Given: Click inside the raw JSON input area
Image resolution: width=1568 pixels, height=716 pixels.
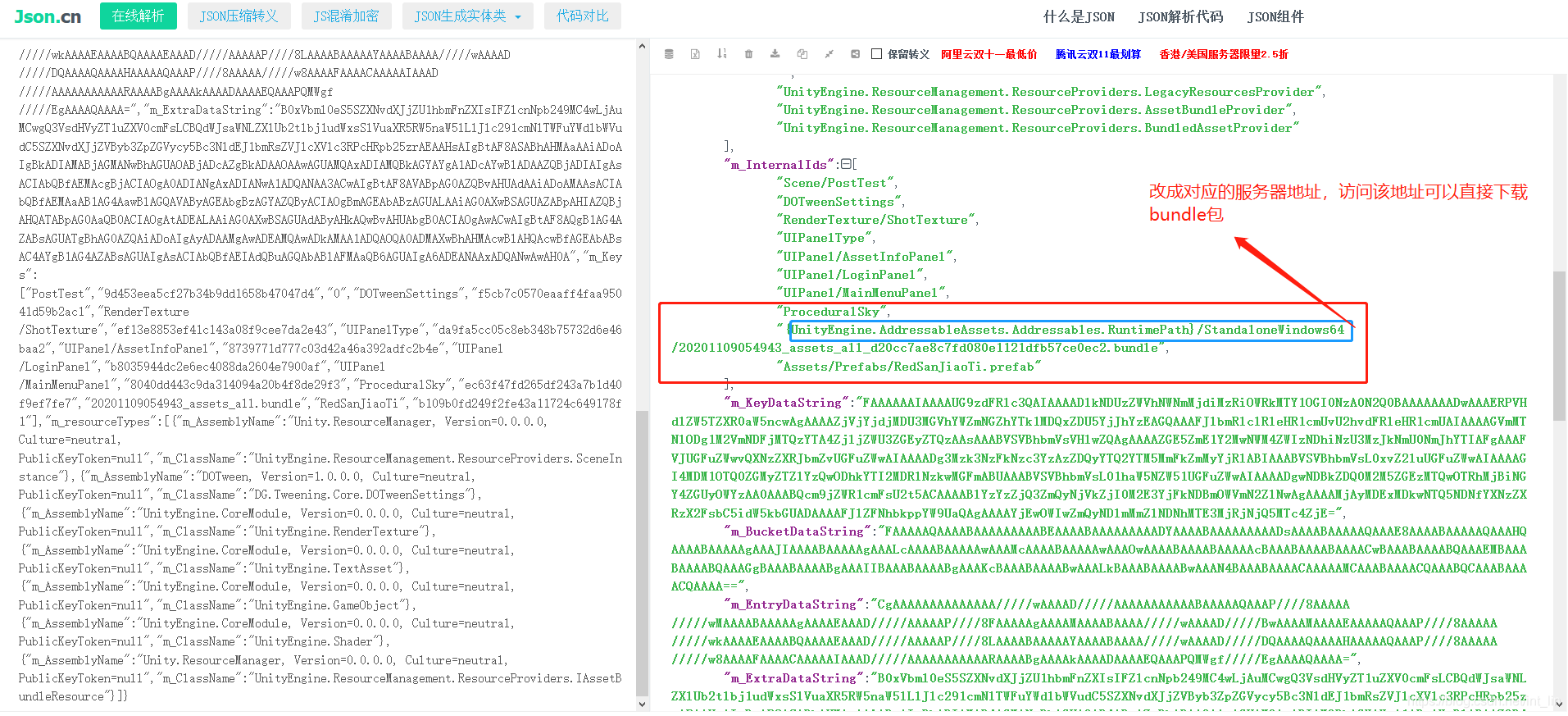Looking at the screenshot, I should (321, 375).
